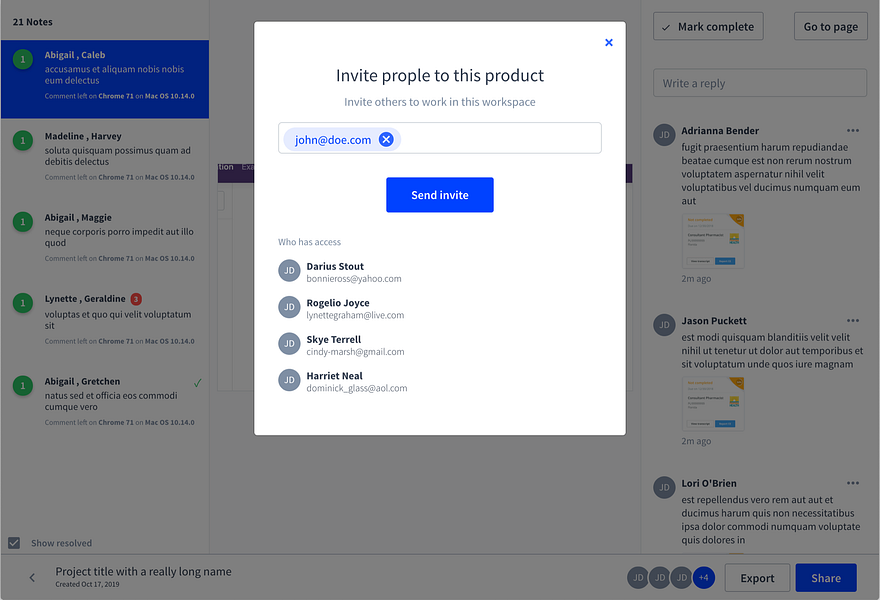Image resolution: width=880 pixels, height=600 pixels.
Task: Click the resolved checkmark on Abigail, Gretchen note
Action: click(x=197, y=382)
